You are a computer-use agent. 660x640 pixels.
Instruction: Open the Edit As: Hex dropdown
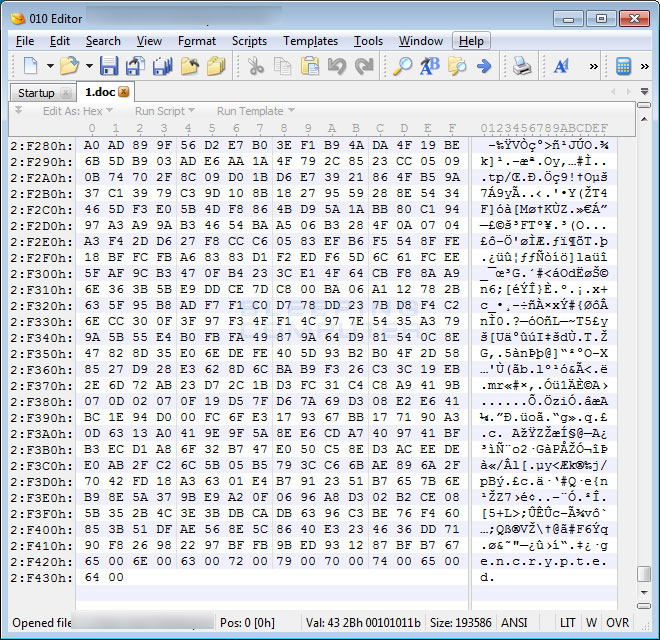click(77, 111)
